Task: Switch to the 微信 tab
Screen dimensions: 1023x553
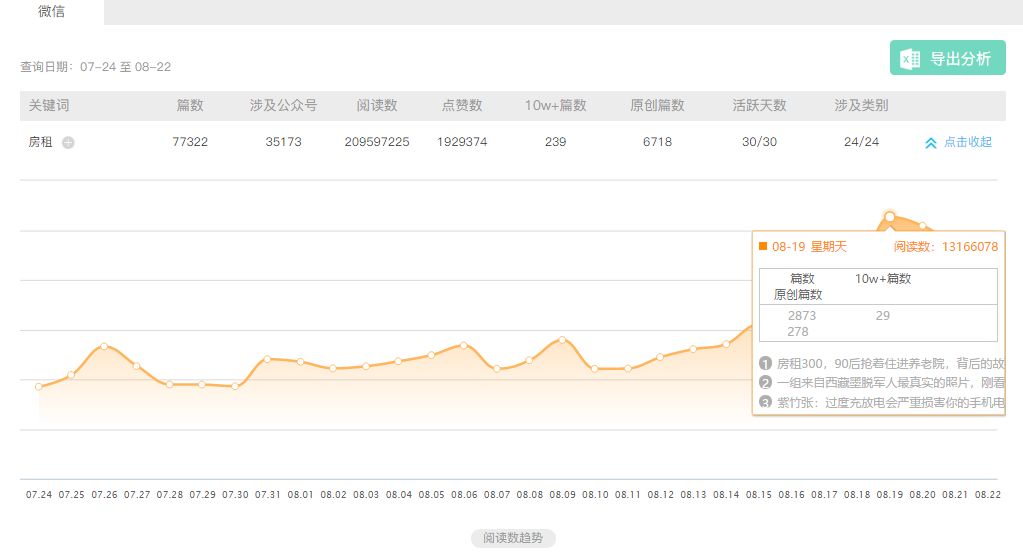Action: (52, 12)
